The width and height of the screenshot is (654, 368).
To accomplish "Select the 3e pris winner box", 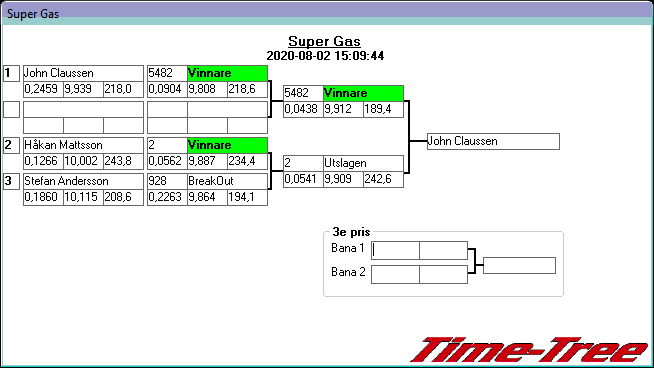I will pos(519,265).
